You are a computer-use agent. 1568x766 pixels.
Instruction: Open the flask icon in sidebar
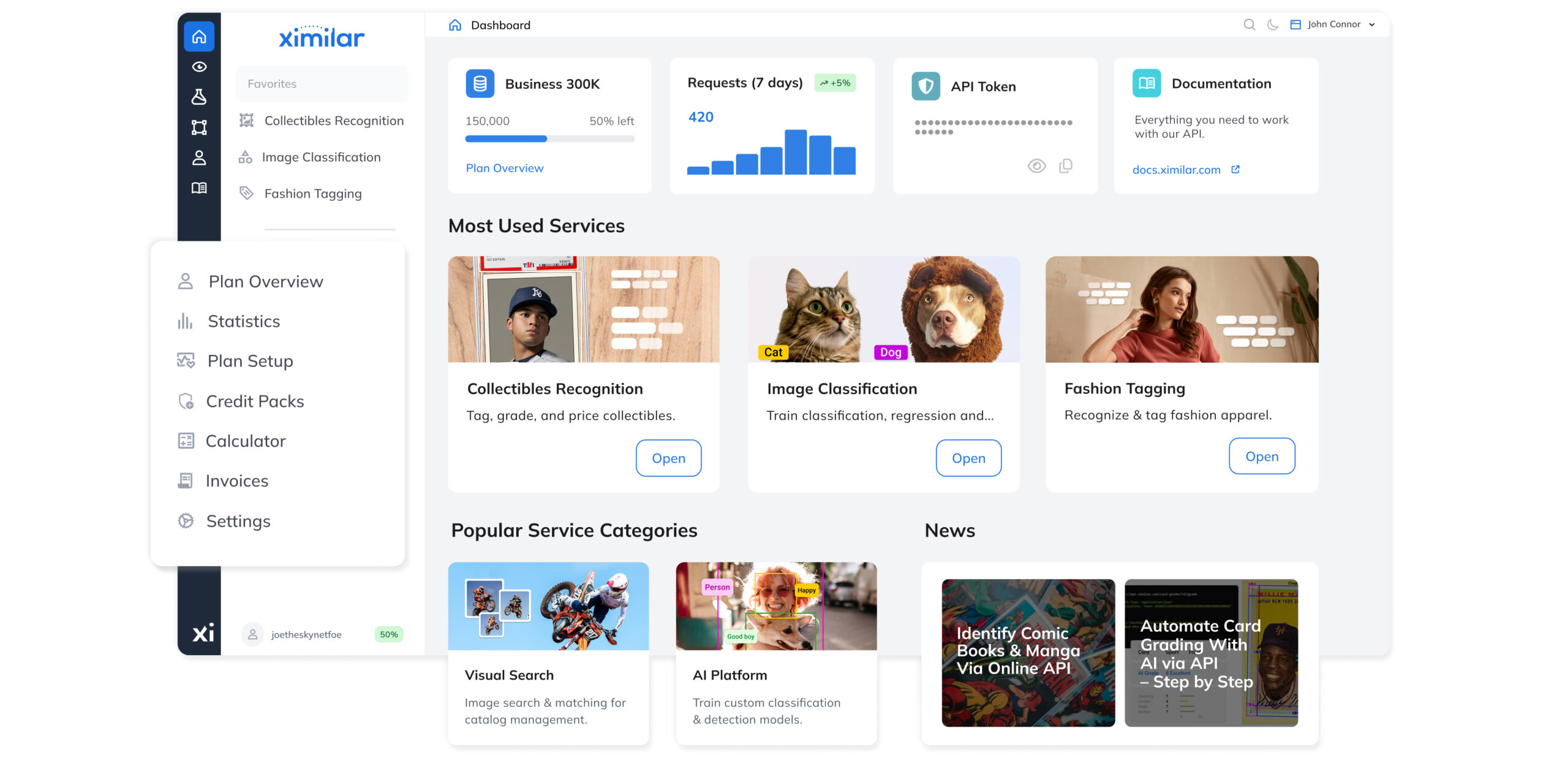tap(199, 97)
